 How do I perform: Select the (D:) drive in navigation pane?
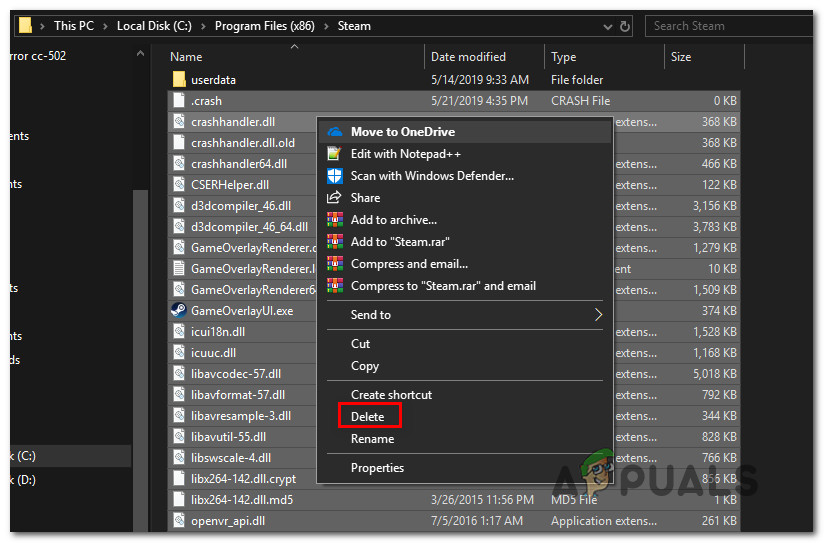(x=70, y=480)
